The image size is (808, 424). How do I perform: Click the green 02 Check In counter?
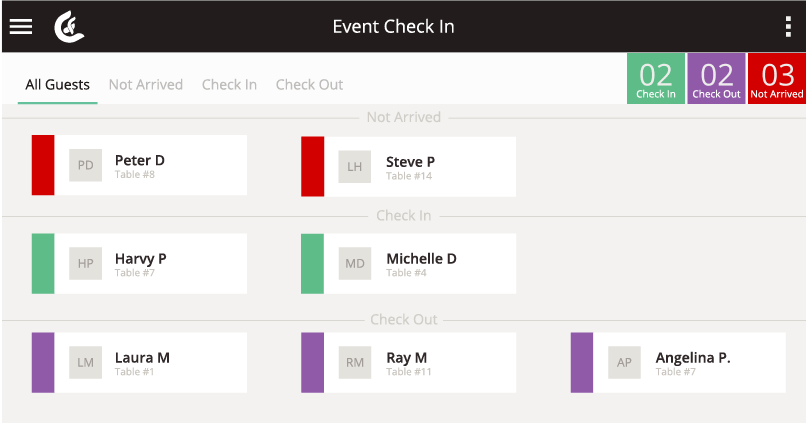(x=655, y=79)
